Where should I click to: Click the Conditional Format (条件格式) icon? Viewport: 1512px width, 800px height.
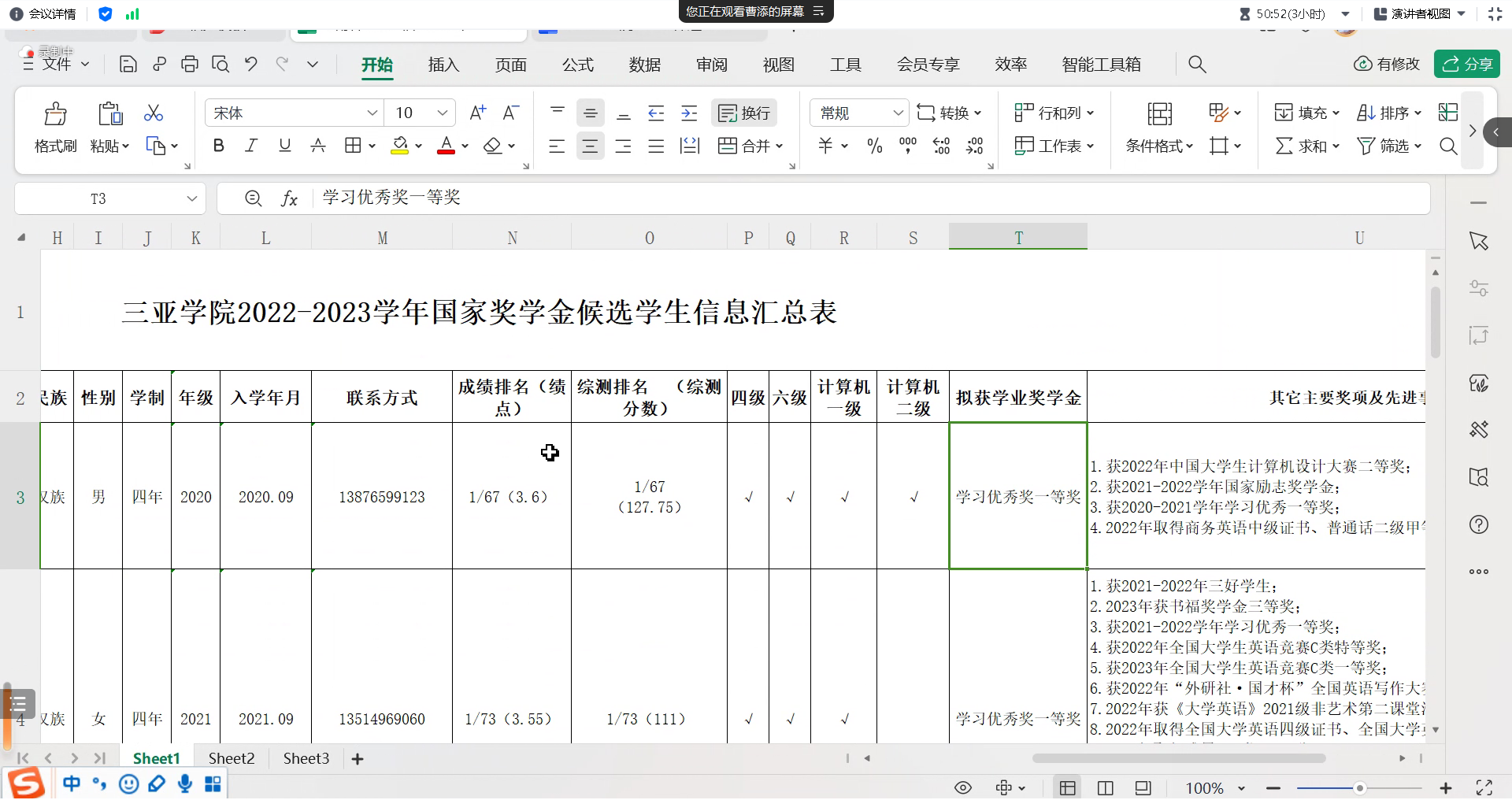point(1159,114)
